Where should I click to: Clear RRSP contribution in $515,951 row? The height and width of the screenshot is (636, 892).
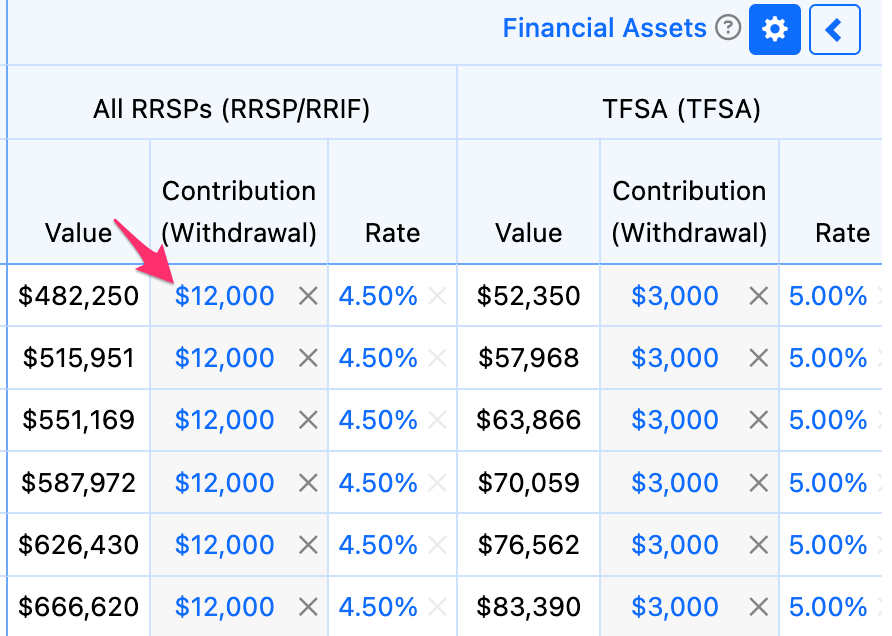tap(308, 358)
